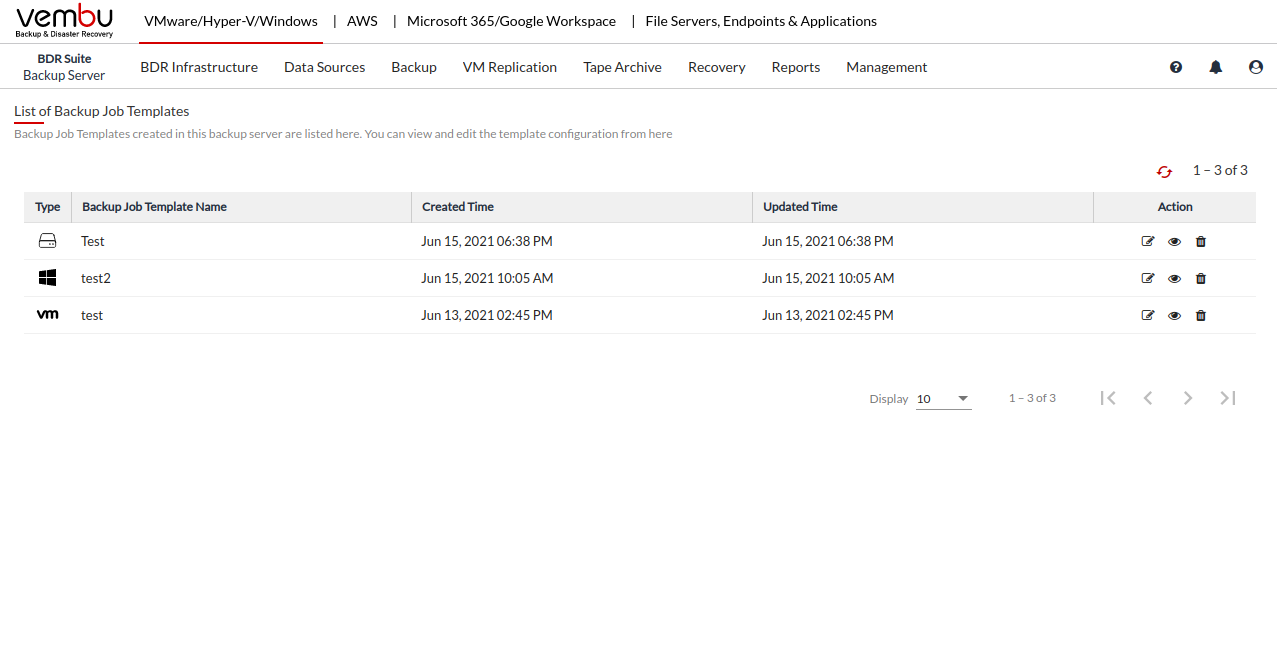Expand the Management menu

(x=886, y=67)
